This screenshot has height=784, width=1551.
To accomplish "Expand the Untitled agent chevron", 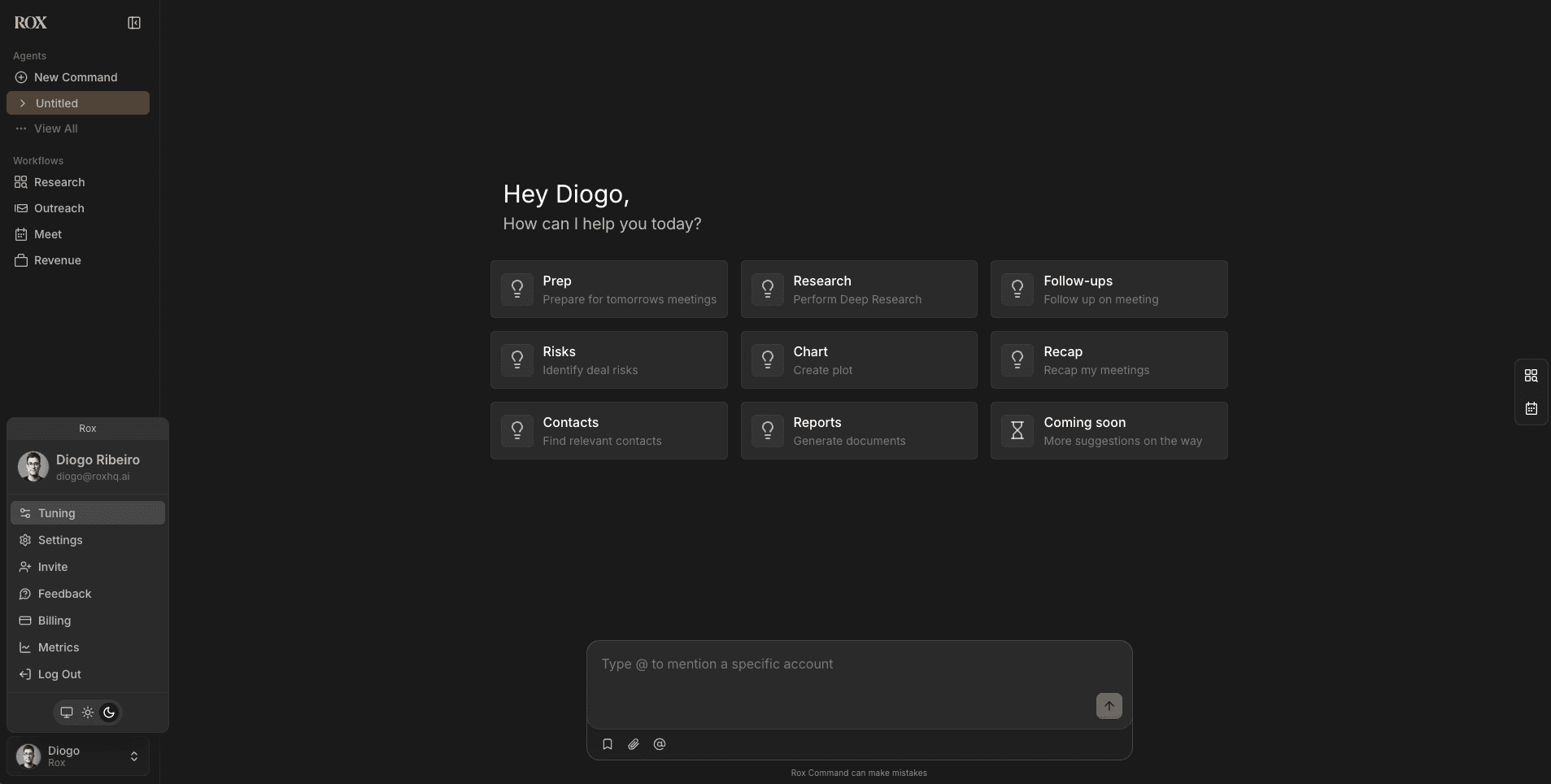I will (x=23, y=103).
